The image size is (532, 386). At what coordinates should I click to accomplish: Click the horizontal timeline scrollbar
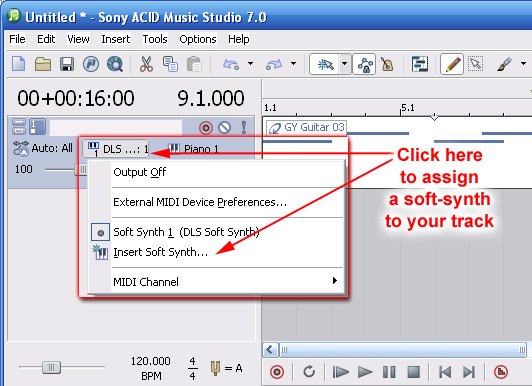pyautogui.click(x=402, y=350)
